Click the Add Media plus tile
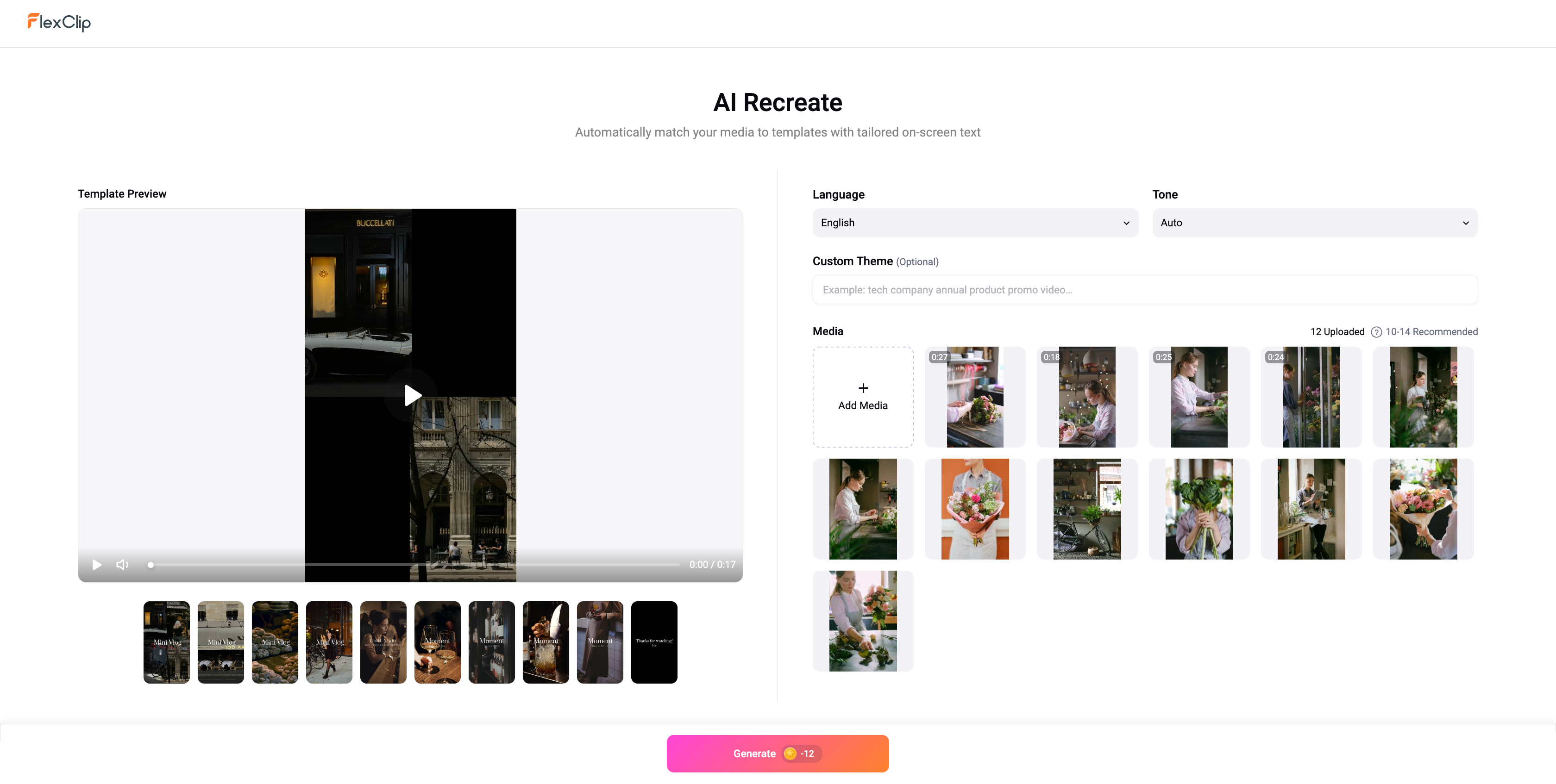1556x784 pixels. 863,397
